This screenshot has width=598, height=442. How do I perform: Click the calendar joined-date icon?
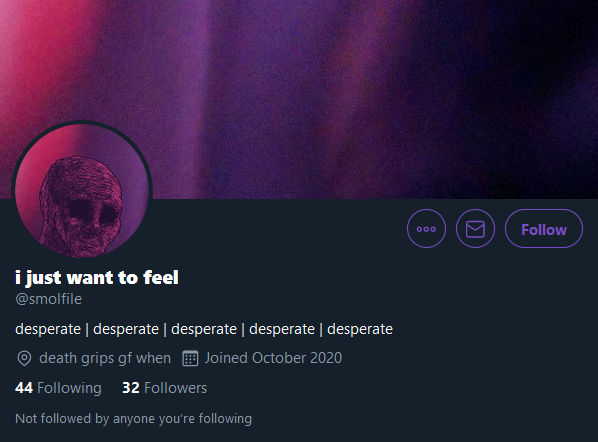[x=190, y=358]
